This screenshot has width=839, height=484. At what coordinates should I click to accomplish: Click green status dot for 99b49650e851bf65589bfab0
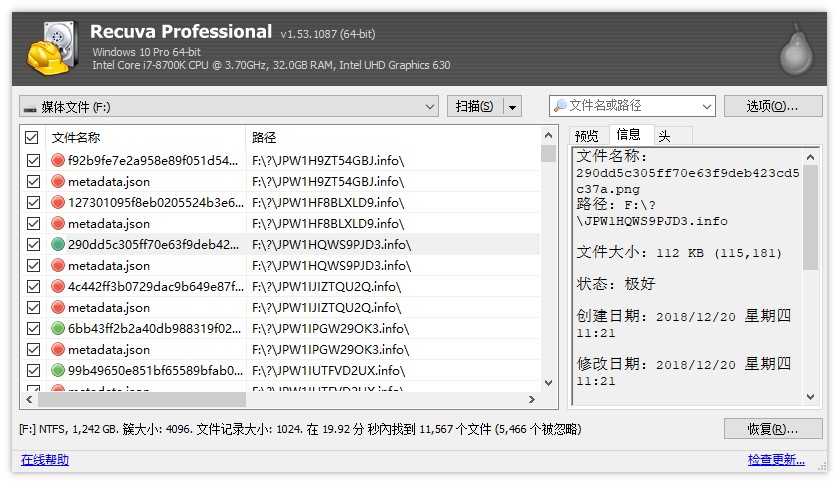tap(58, 370)
